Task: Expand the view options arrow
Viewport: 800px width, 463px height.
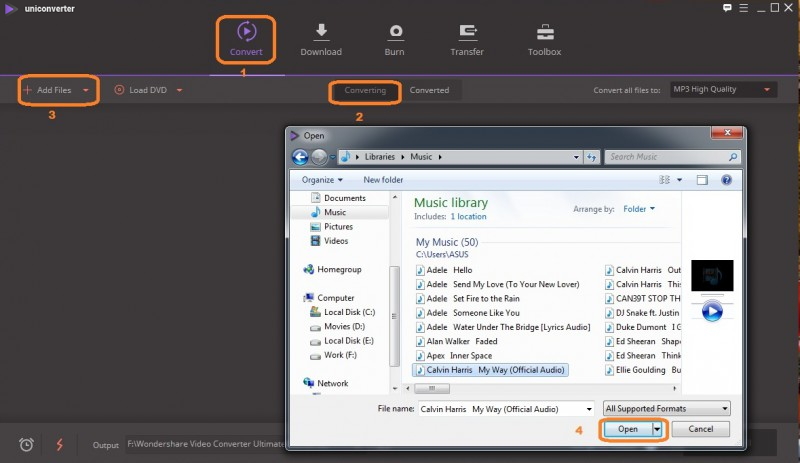Action: click(679, 180)
